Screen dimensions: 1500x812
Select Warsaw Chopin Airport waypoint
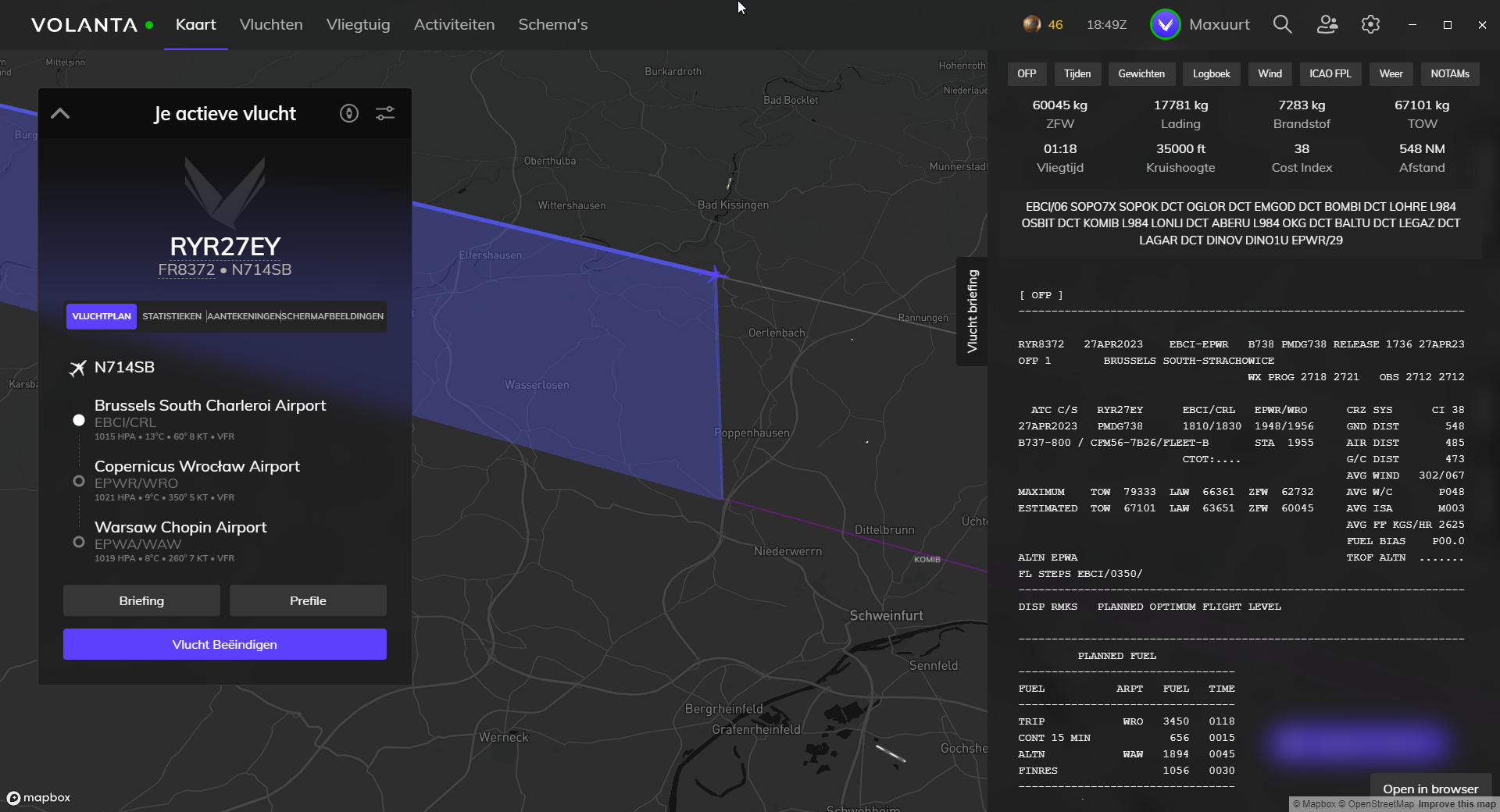pyautogui.click(x=180, y=528)
